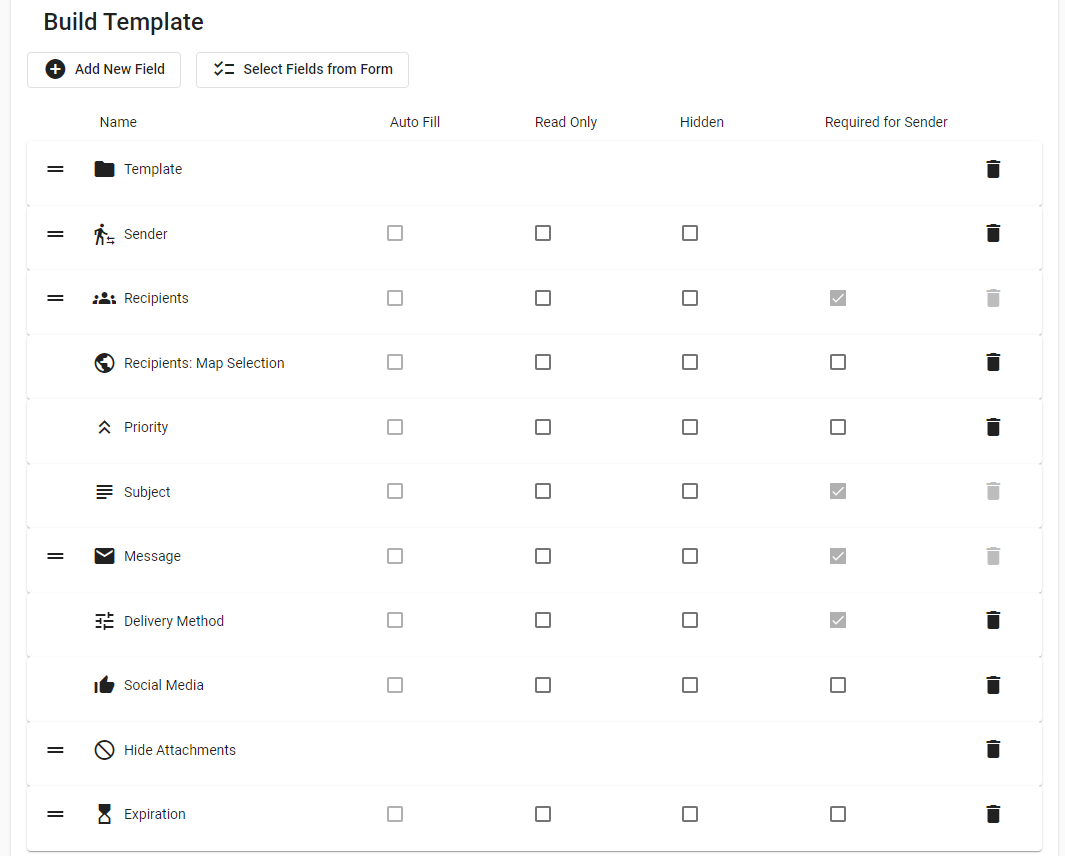Click the Message envelope icon

[x=104, y=556]
